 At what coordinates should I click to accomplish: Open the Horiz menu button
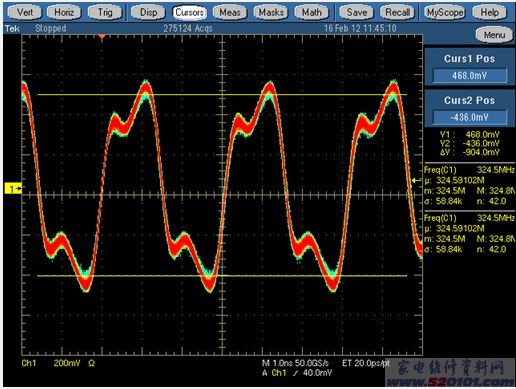[64, 13]
